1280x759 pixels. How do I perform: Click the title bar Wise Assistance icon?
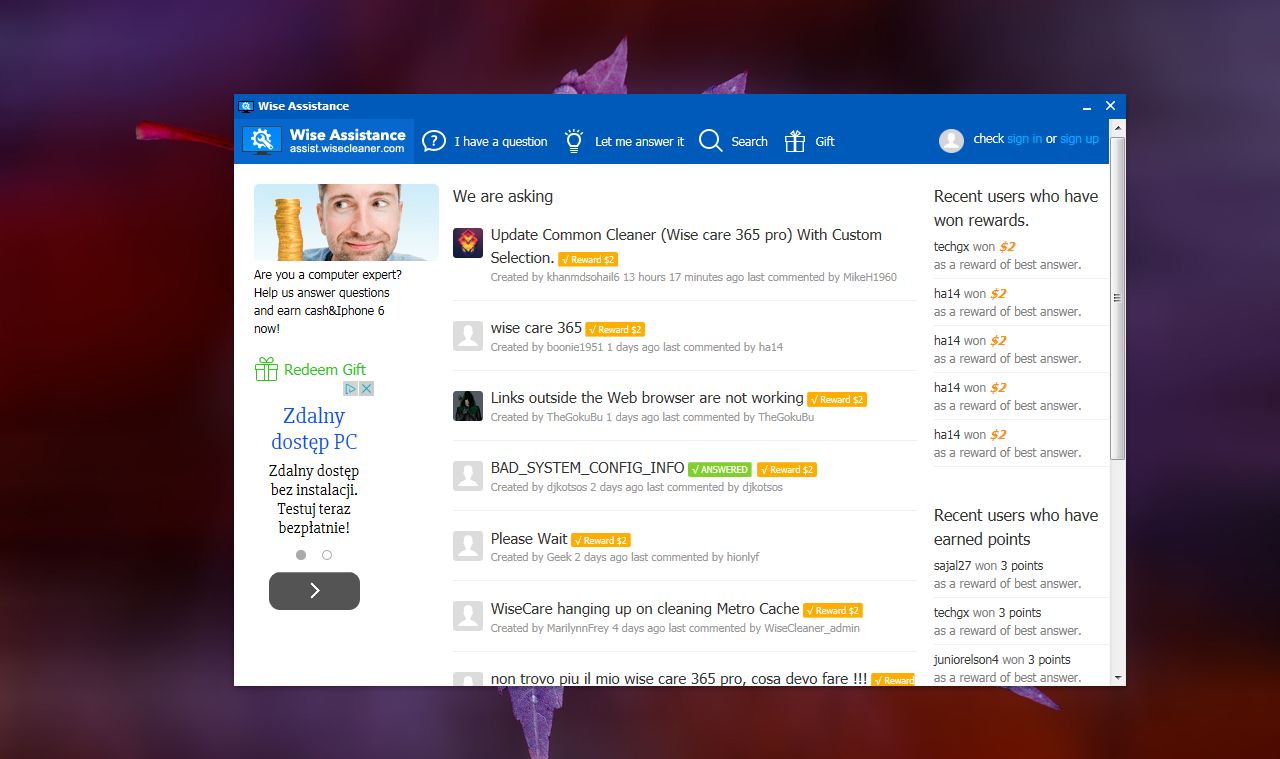[246, 106]
